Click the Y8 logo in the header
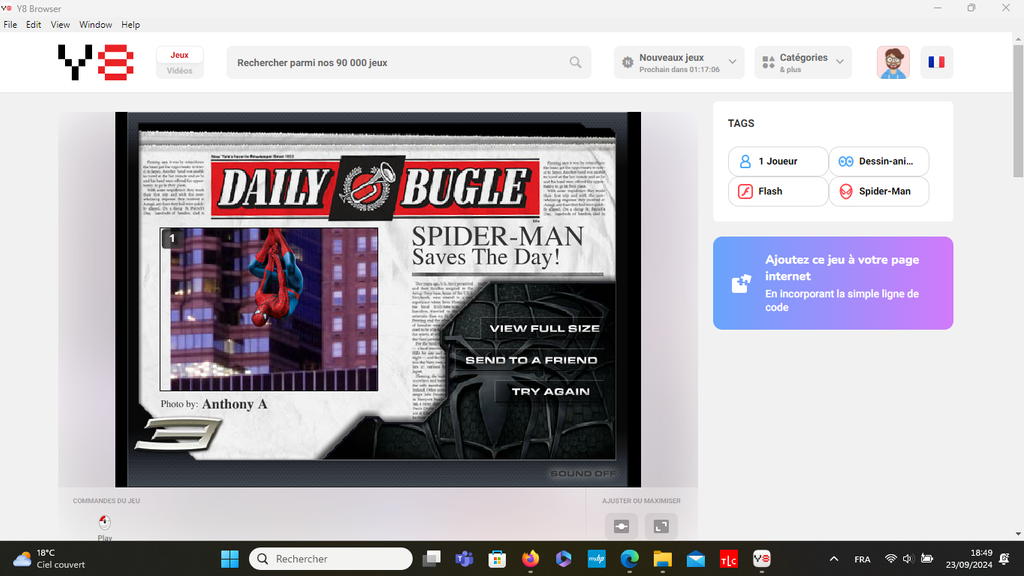The image size is (1024, 576). click(96, 62)
